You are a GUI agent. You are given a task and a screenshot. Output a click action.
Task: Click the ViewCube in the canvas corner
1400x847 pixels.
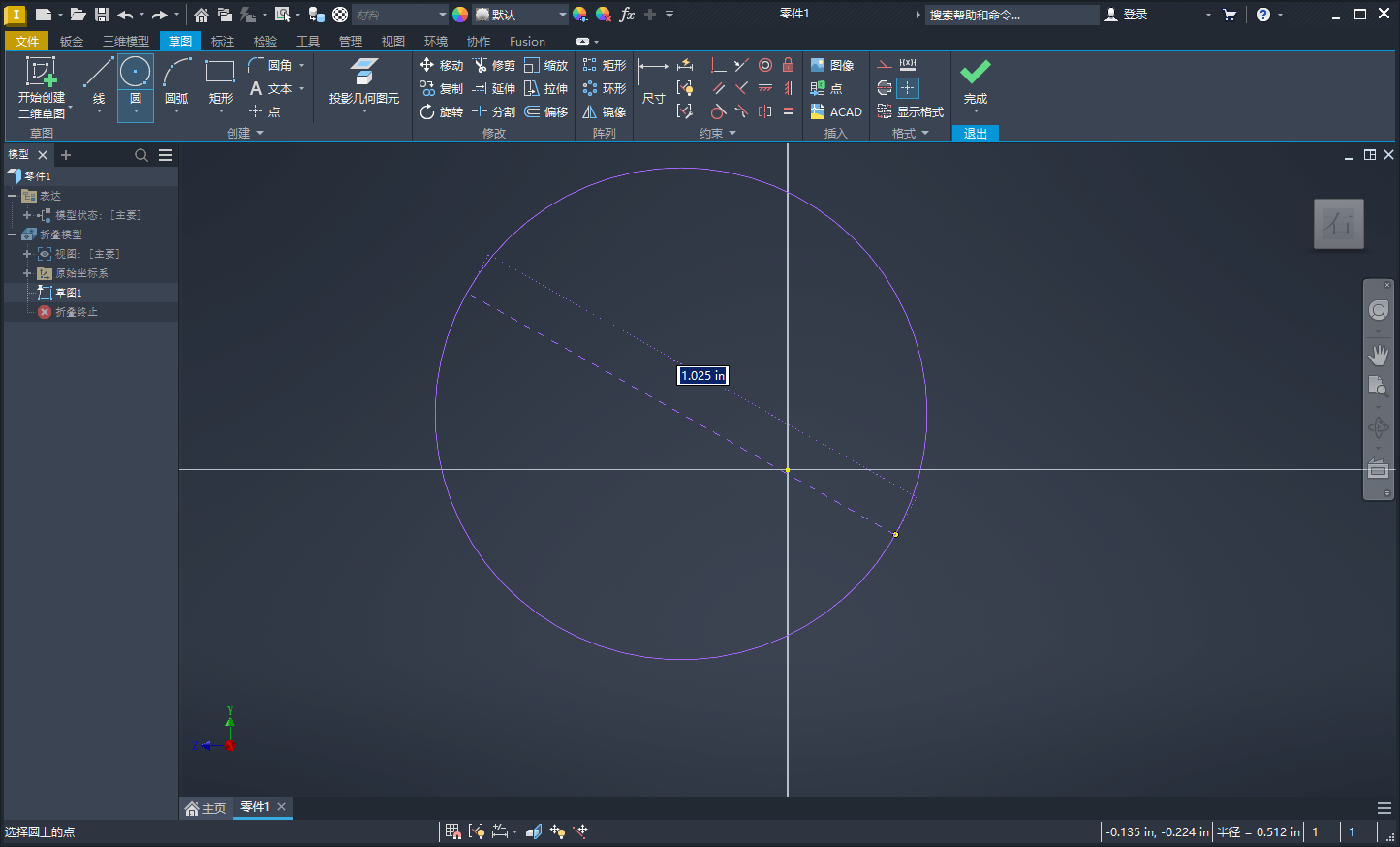click(1339, 225)
